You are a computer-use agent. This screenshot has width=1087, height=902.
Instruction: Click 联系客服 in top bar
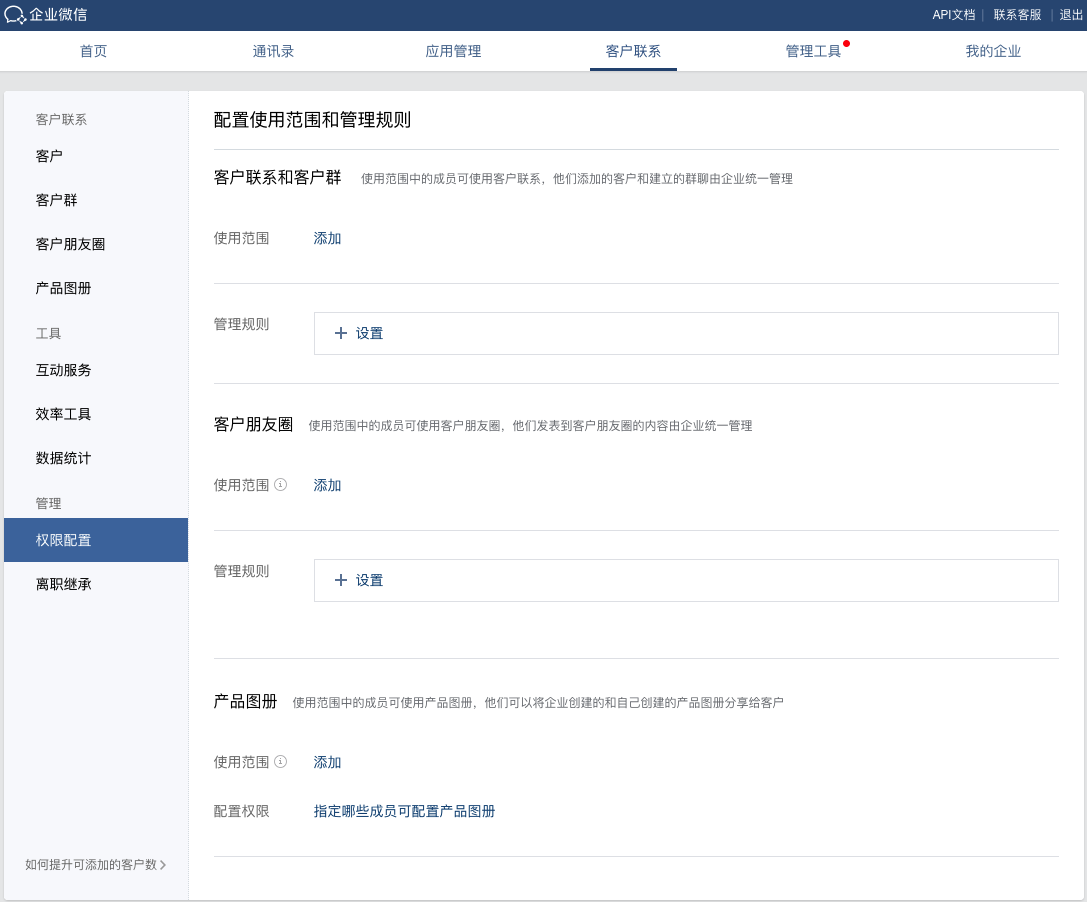point(1017,15)
